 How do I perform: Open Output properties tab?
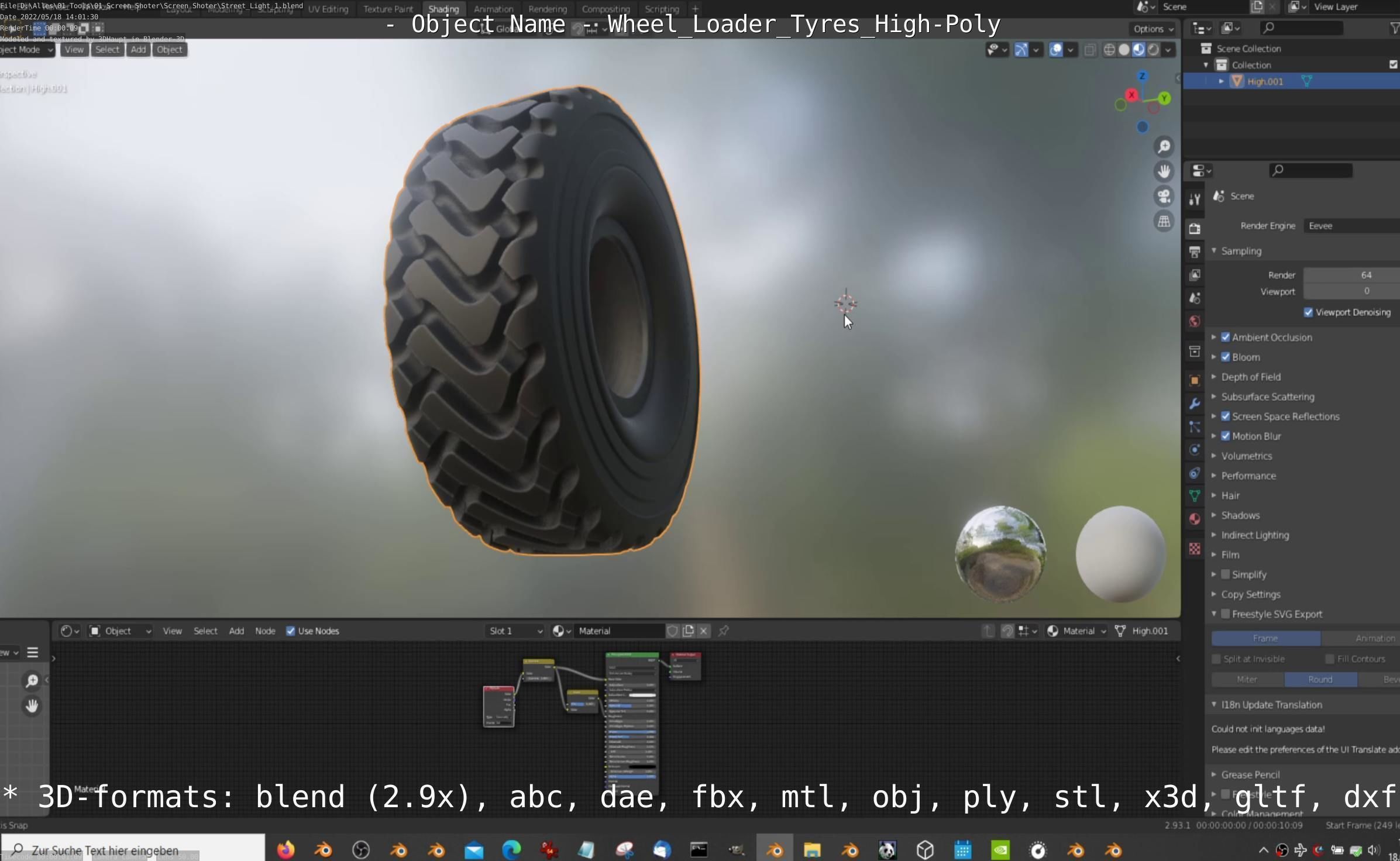point(1194,252)
